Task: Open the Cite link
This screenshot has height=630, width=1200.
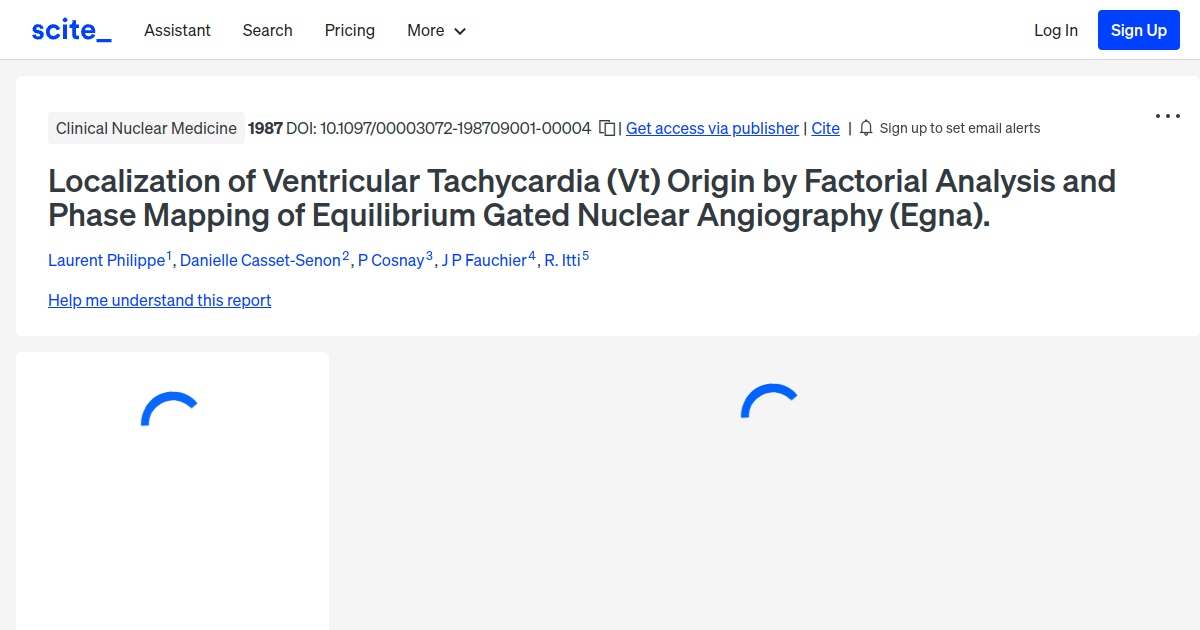Action: coord(825,128)
